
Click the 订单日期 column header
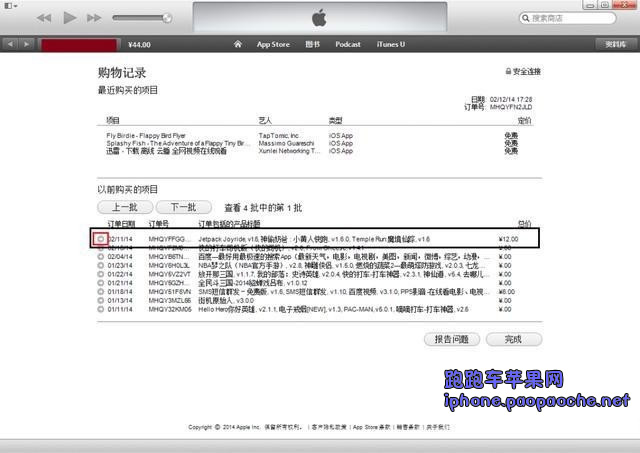(121, 224)
